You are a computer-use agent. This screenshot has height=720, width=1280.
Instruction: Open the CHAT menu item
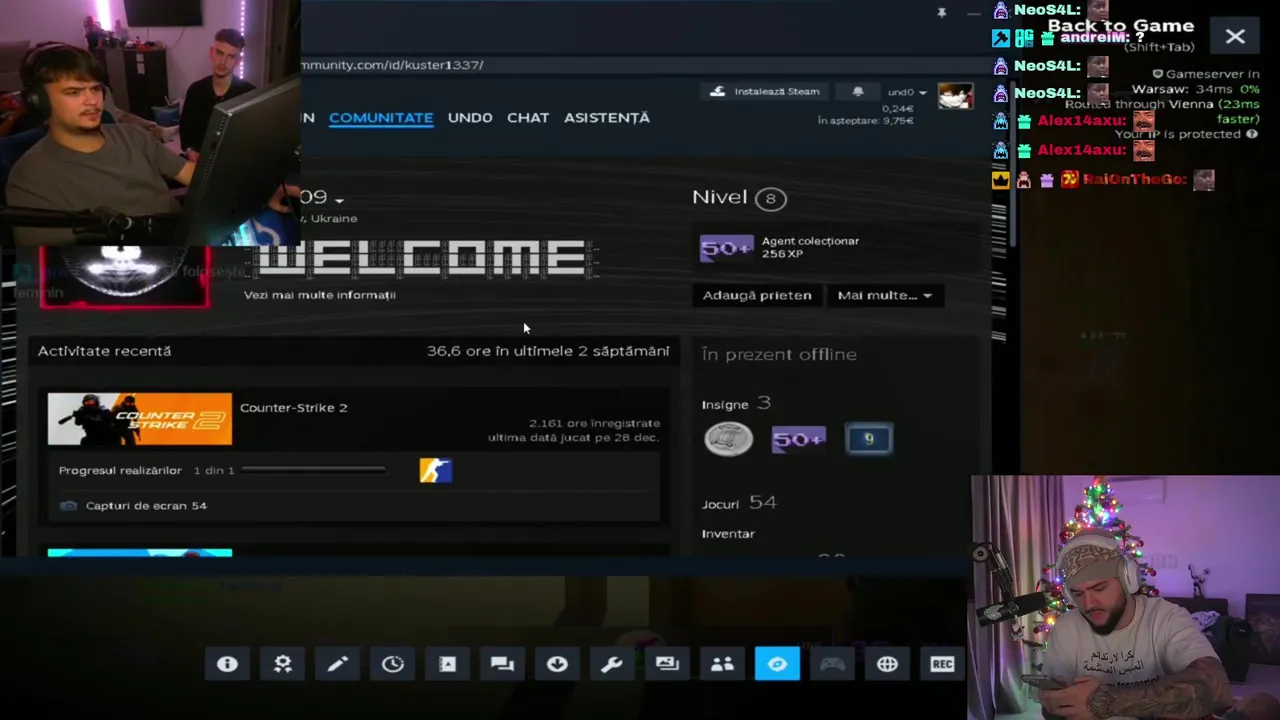(528, 117)
